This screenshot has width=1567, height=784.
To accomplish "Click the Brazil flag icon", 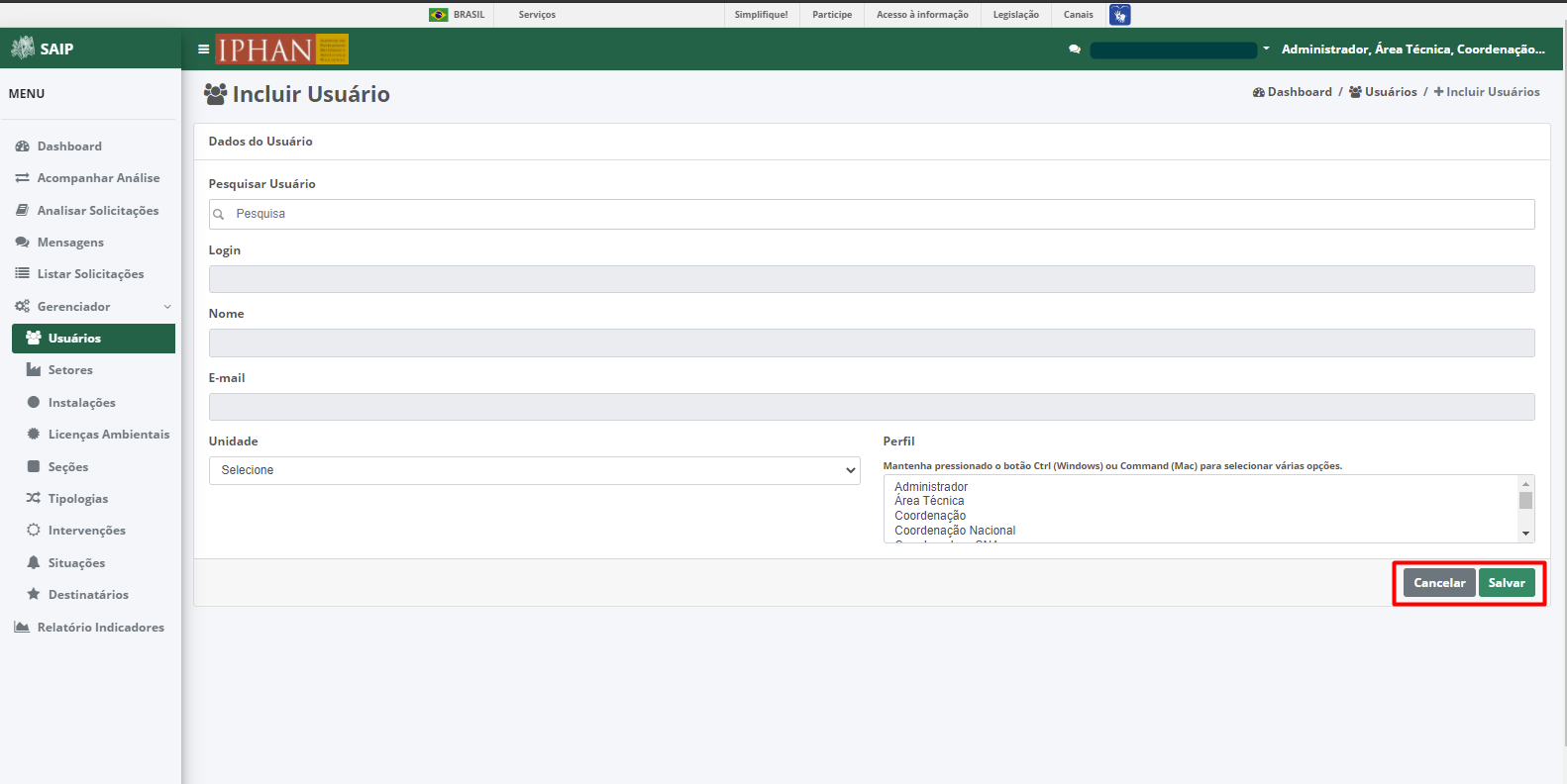I will click(439, 15).
